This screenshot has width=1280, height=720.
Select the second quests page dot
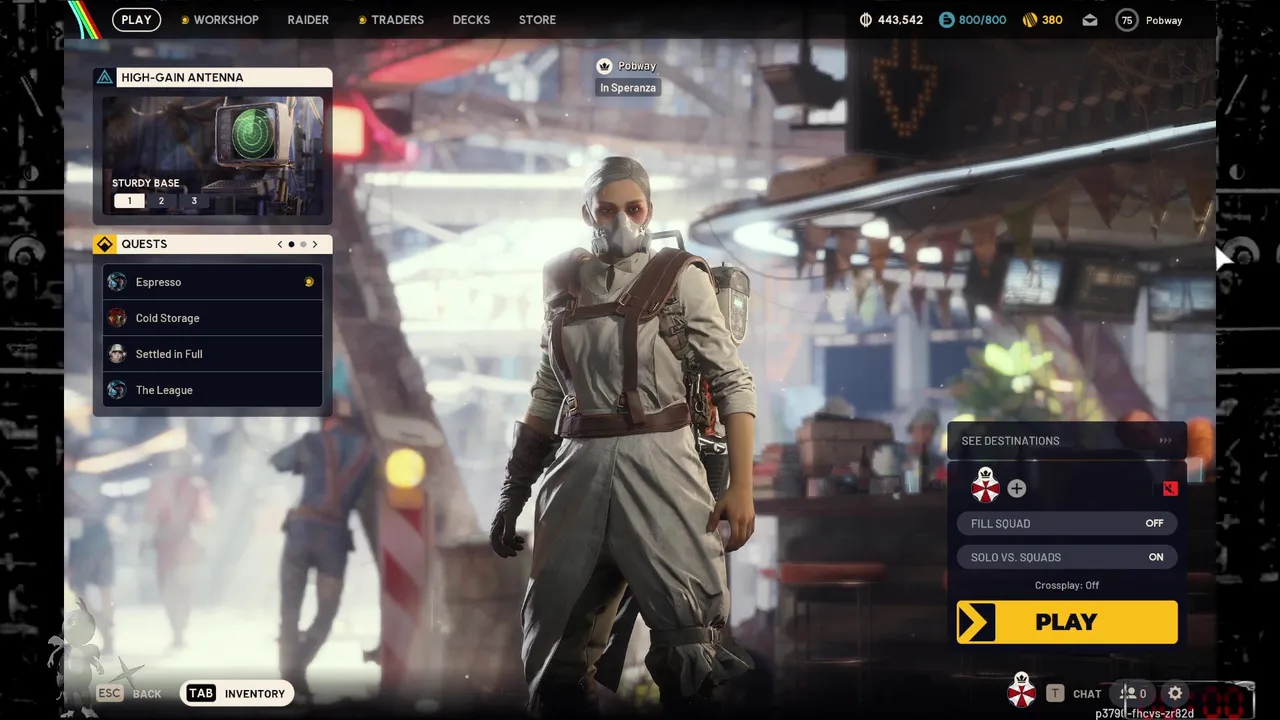(x=303, y=244)
